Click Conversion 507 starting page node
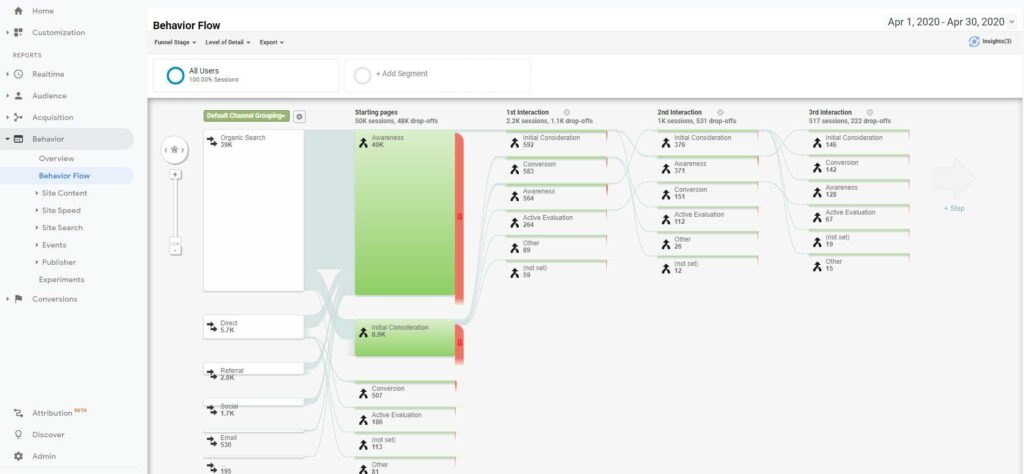The width and height of the screenshot is (1024, 474). tap(406, 392)
